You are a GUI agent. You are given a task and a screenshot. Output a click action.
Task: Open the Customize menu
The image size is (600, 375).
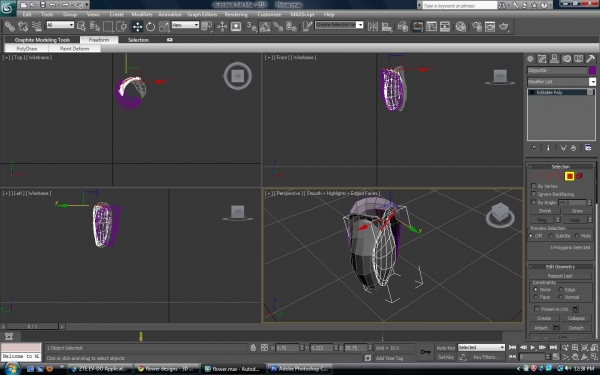click(269, 15)
